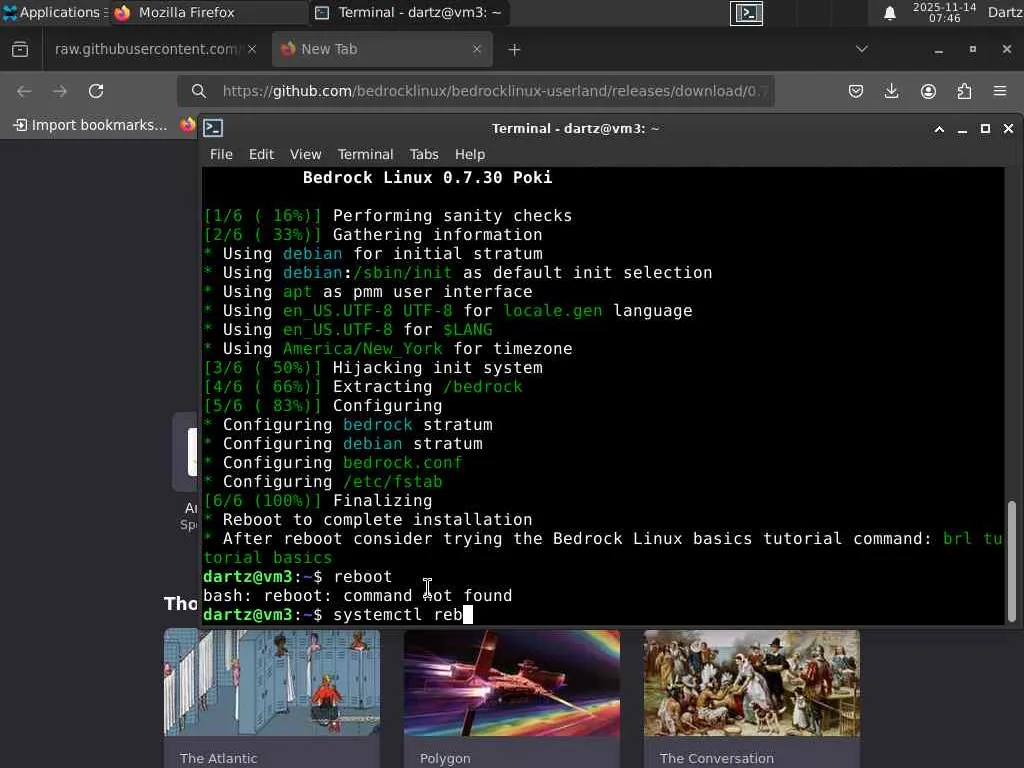The height and width of the screenshot is (768, 1024).
Task: Click the terminal window icon in title bar
Action: coord(213,128)
